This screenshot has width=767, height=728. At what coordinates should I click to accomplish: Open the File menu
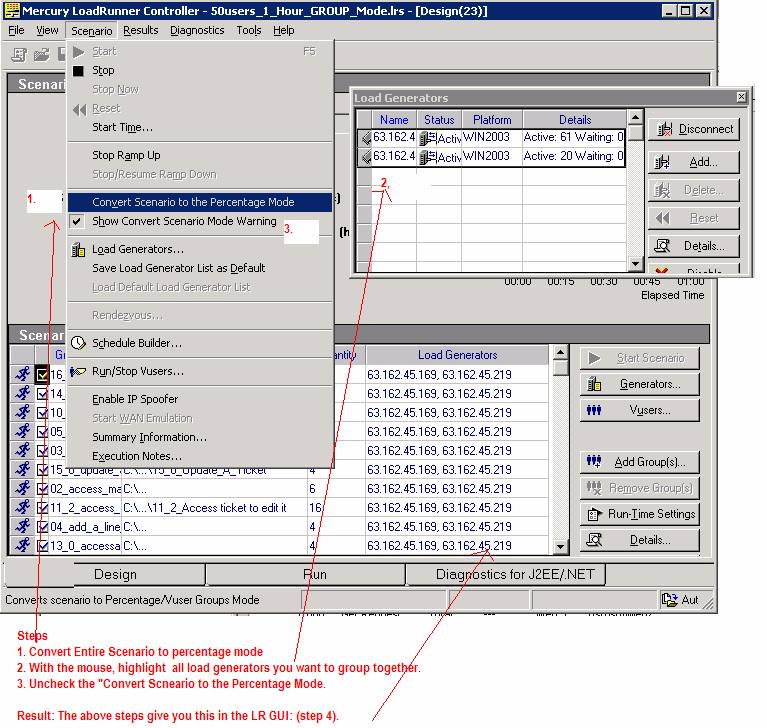(16, 30)
